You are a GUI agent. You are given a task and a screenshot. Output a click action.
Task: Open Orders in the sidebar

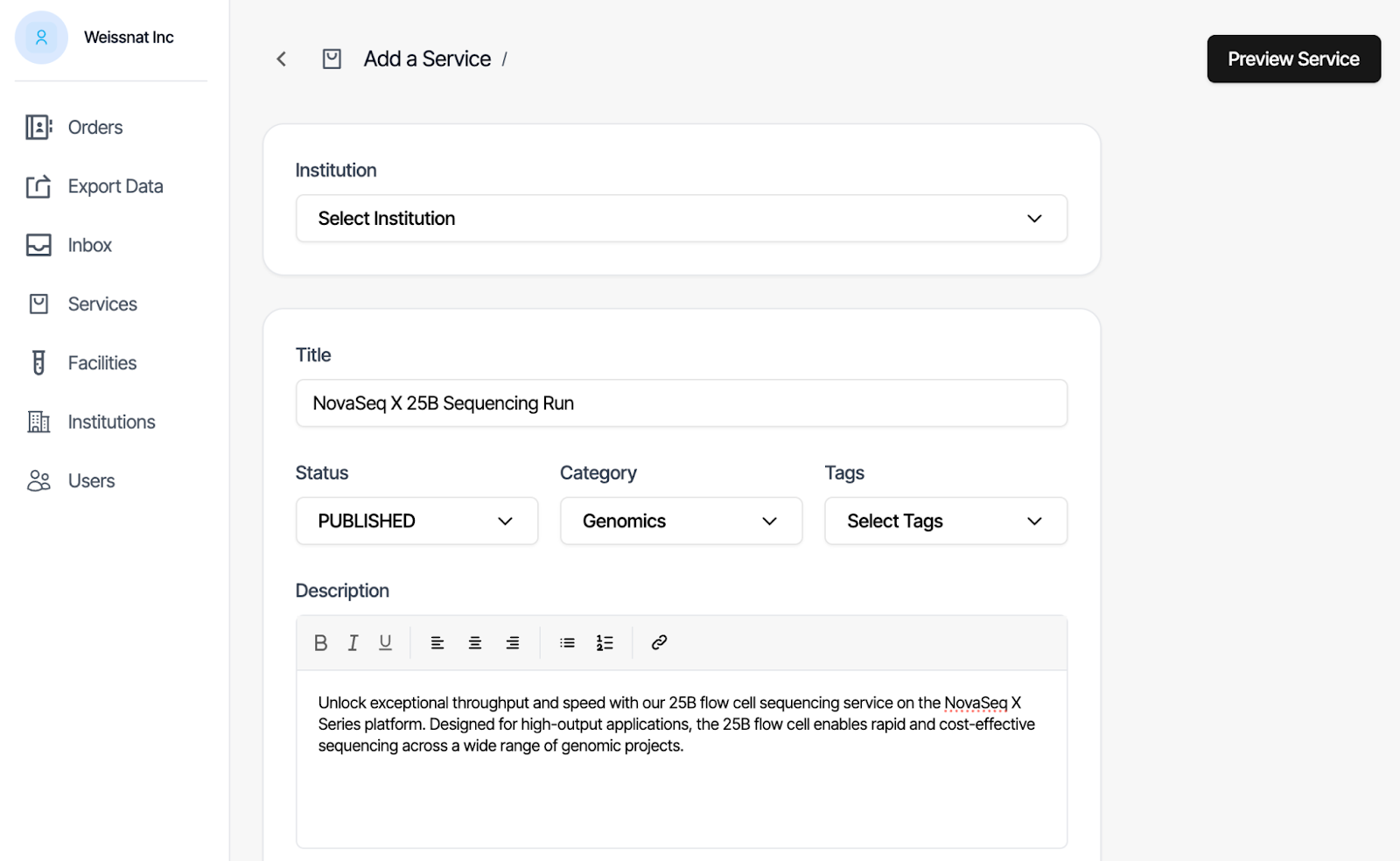(x=95, y=127)
